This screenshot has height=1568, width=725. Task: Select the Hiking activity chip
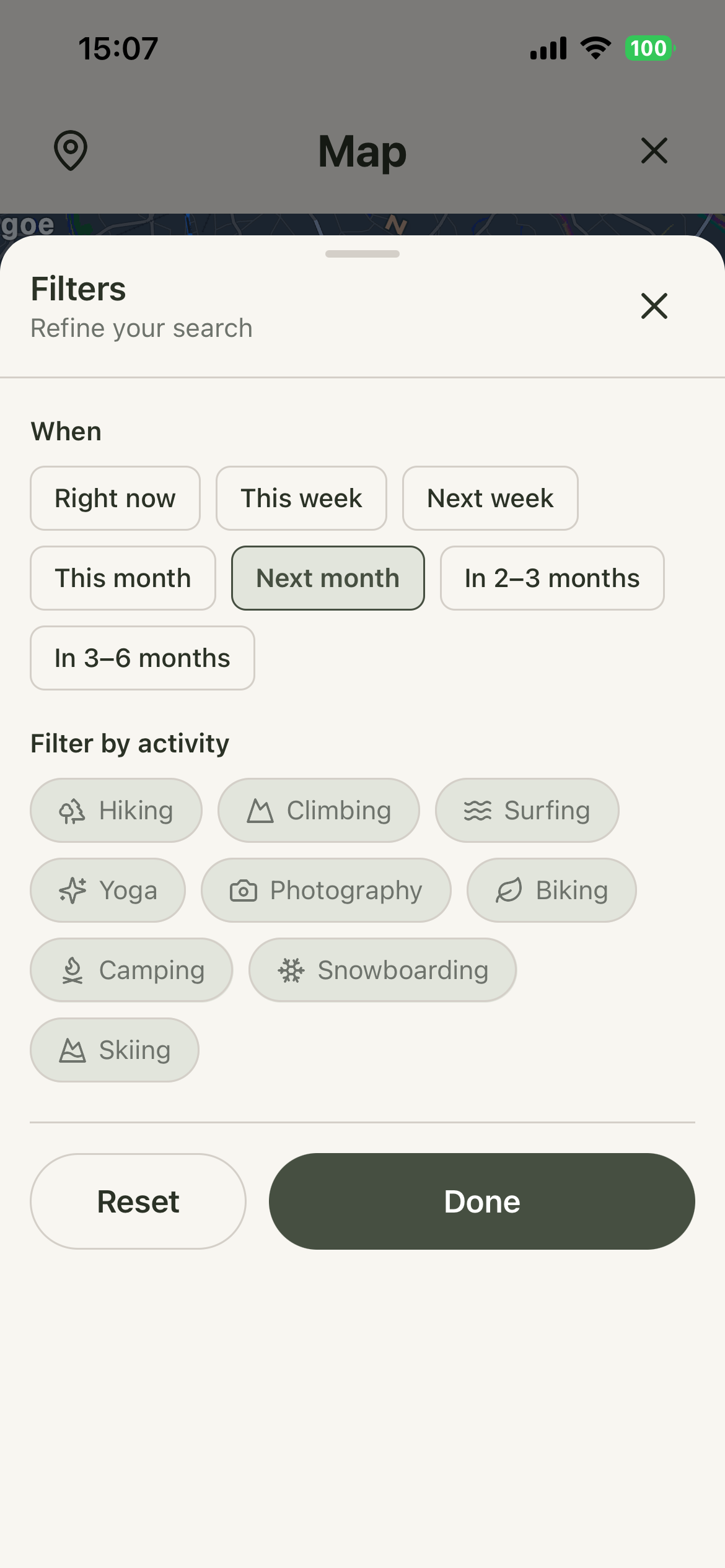(x=116, y=810)
